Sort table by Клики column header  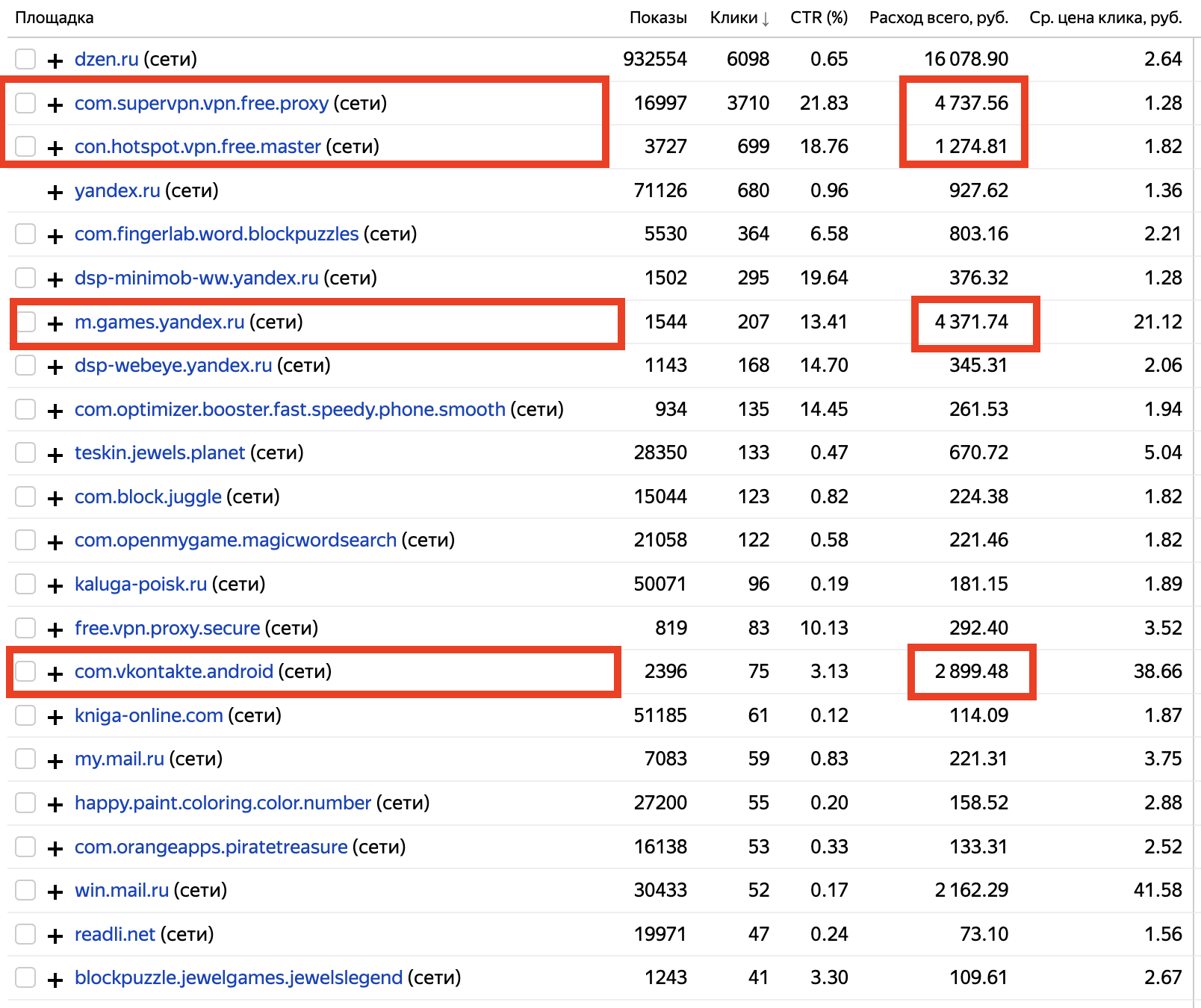pyautogui.click(x=739, y=18)
